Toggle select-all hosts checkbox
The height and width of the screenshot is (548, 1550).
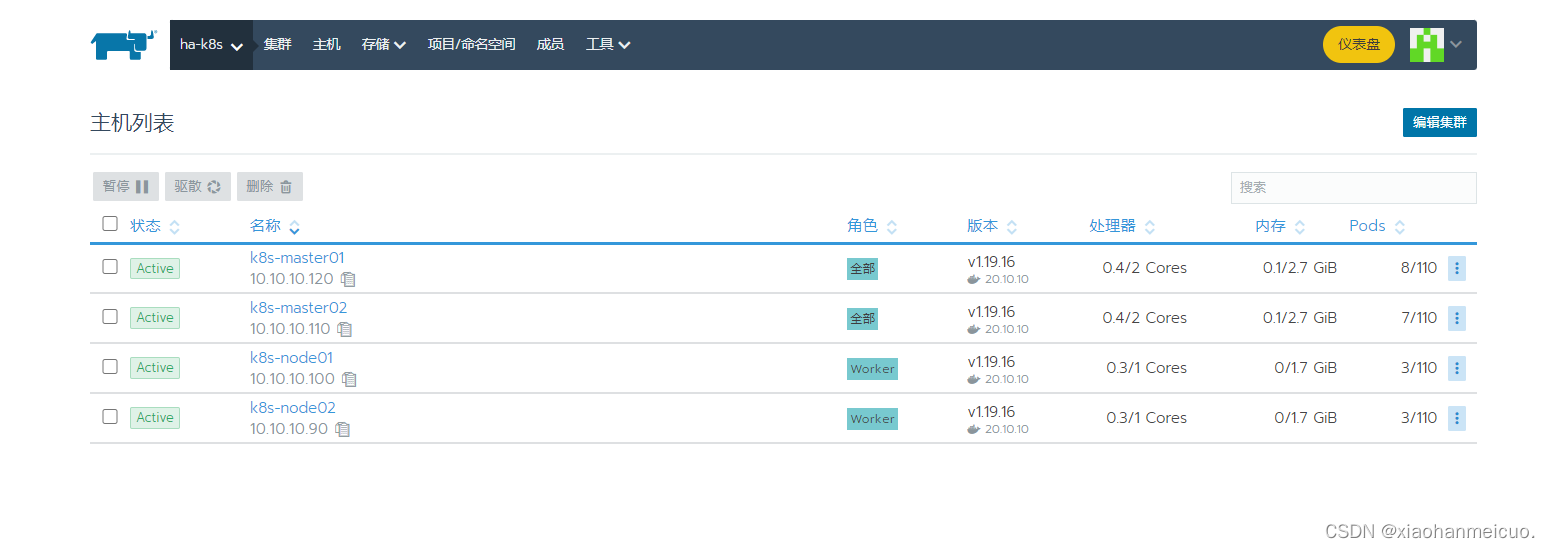pos(110,223)
